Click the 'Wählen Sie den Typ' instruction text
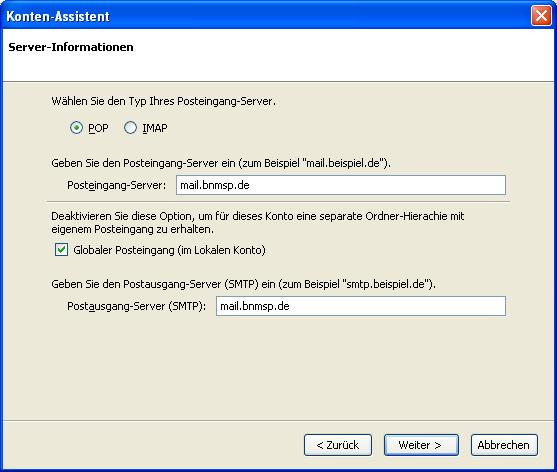 click(x=163, y=101)
